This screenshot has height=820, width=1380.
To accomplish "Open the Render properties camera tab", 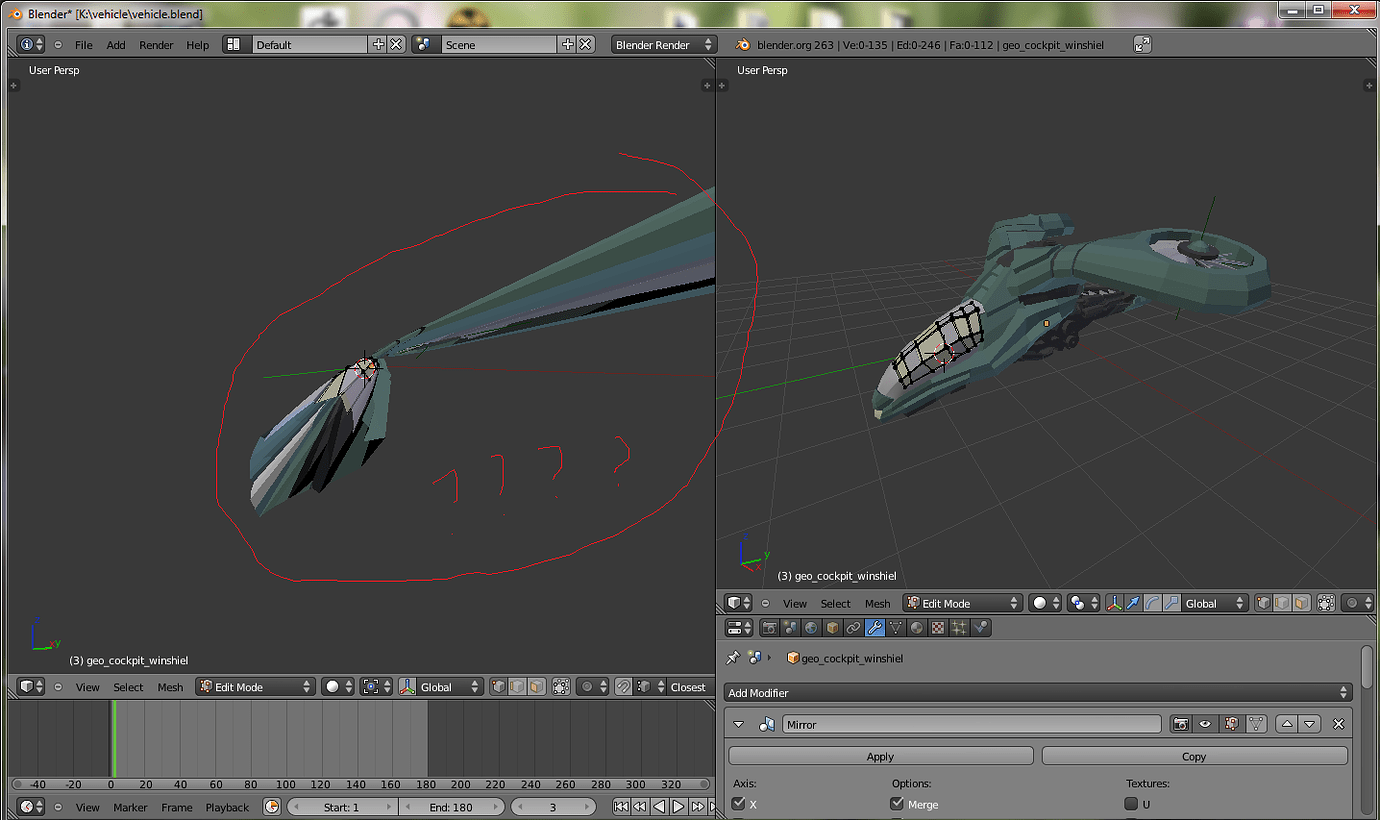I will tap(769, 628).
